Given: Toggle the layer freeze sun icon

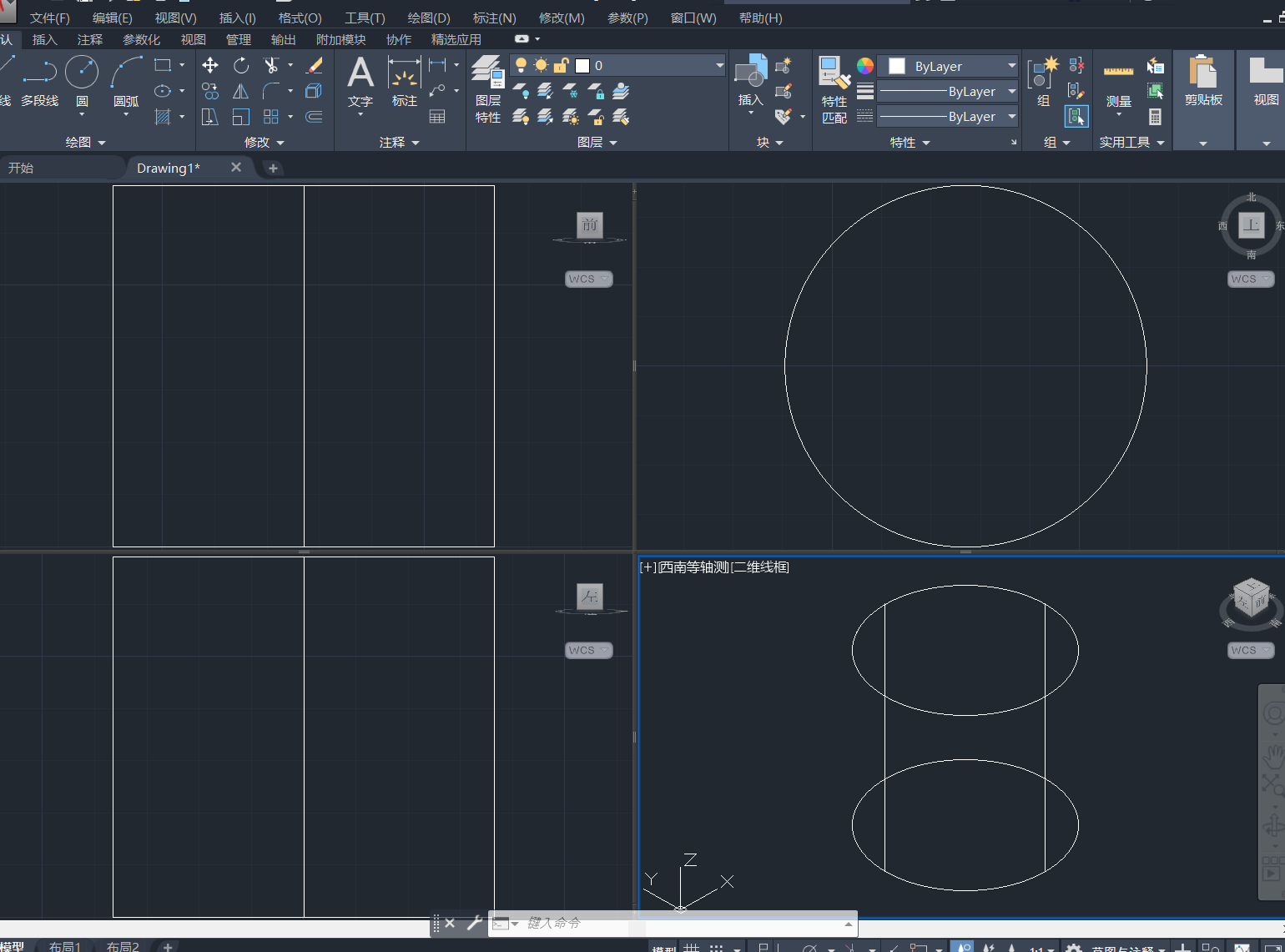Looking at the screenshot, I should pyautogui.click(x=542, y=65).
